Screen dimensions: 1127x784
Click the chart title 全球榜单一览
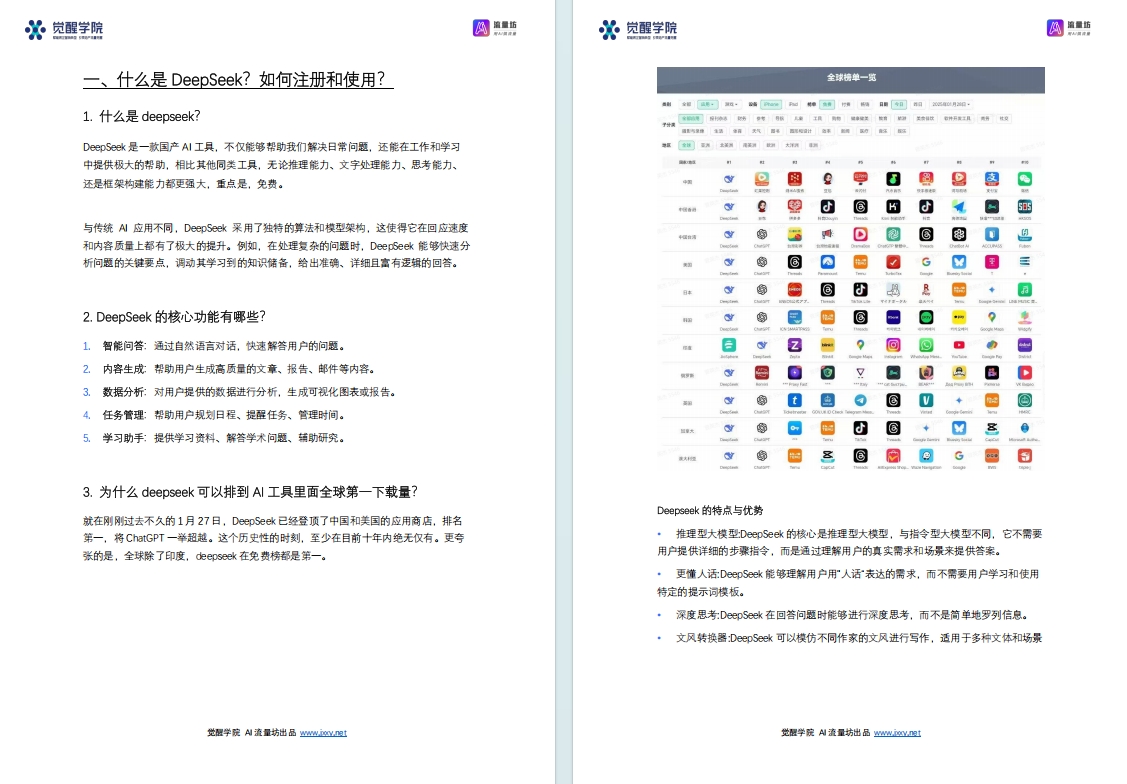(851, 78)
